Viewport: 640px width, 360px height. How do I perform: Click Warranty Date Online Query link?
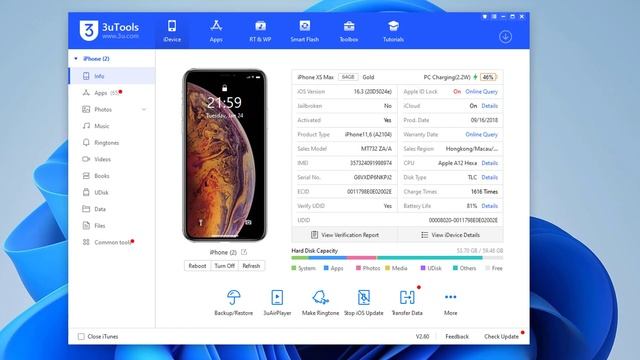pos(481,134)
